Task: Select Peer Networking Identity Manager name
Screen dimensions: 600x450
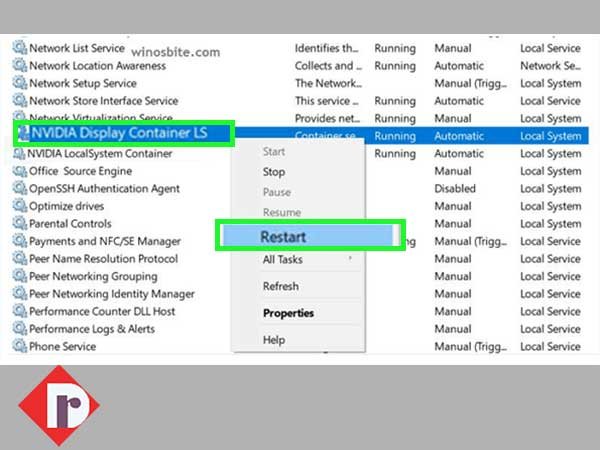Action: (112, 294)
